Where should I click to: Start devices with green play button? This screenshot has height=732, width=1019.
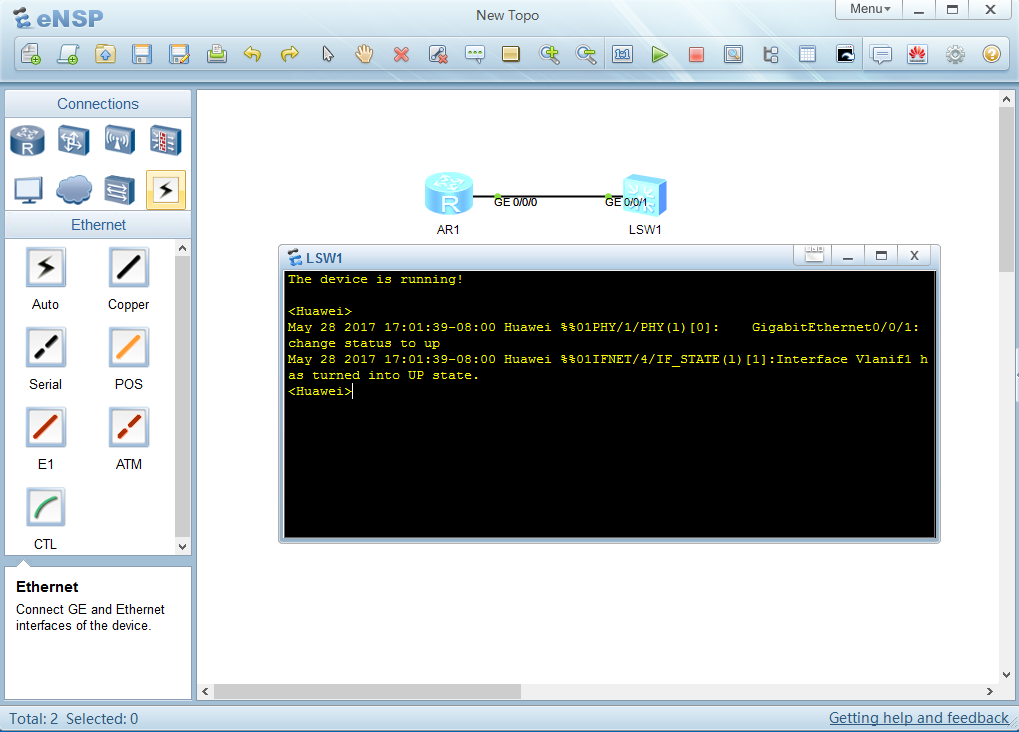tap(660, 54)
